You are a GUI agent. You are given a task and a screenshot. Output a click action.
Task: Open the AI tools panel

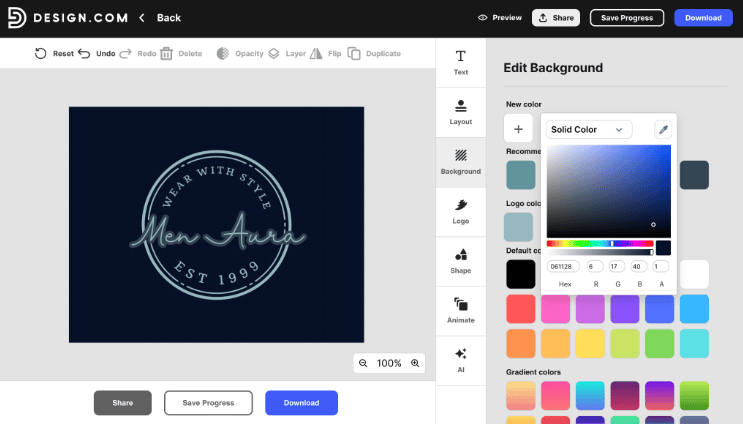coord(461,361)
